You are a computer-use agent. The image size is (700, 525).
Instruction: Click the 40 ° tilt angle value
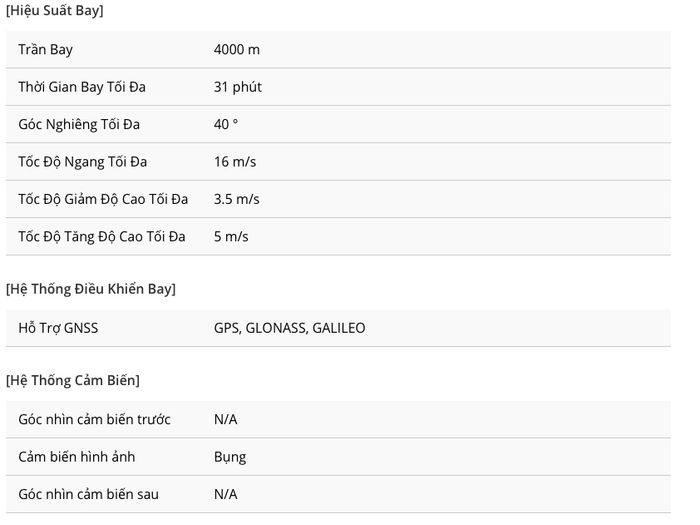tap(226, 124)
